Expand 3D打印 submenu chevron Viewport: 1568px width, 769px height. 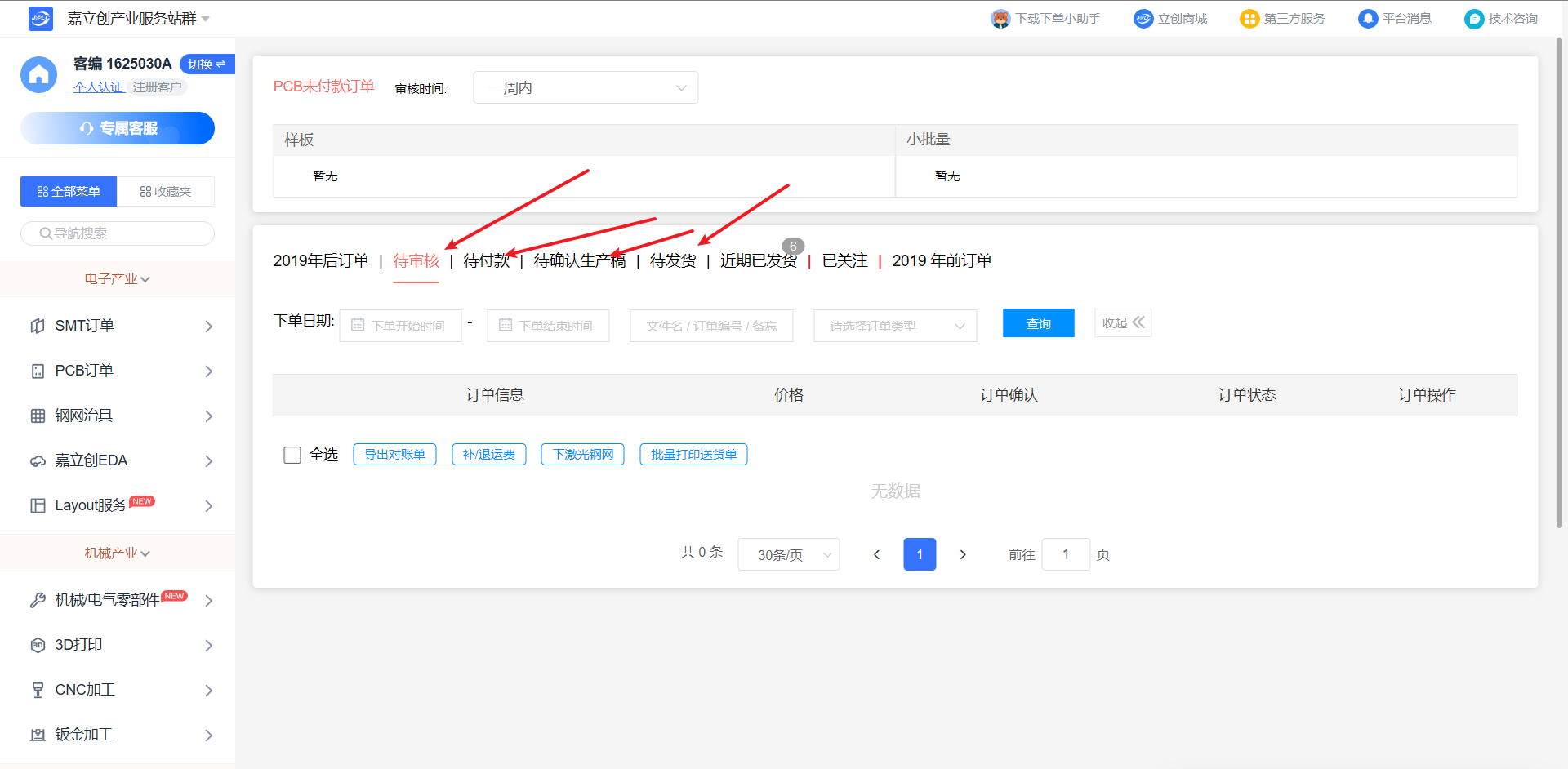(x=209, y=646)
